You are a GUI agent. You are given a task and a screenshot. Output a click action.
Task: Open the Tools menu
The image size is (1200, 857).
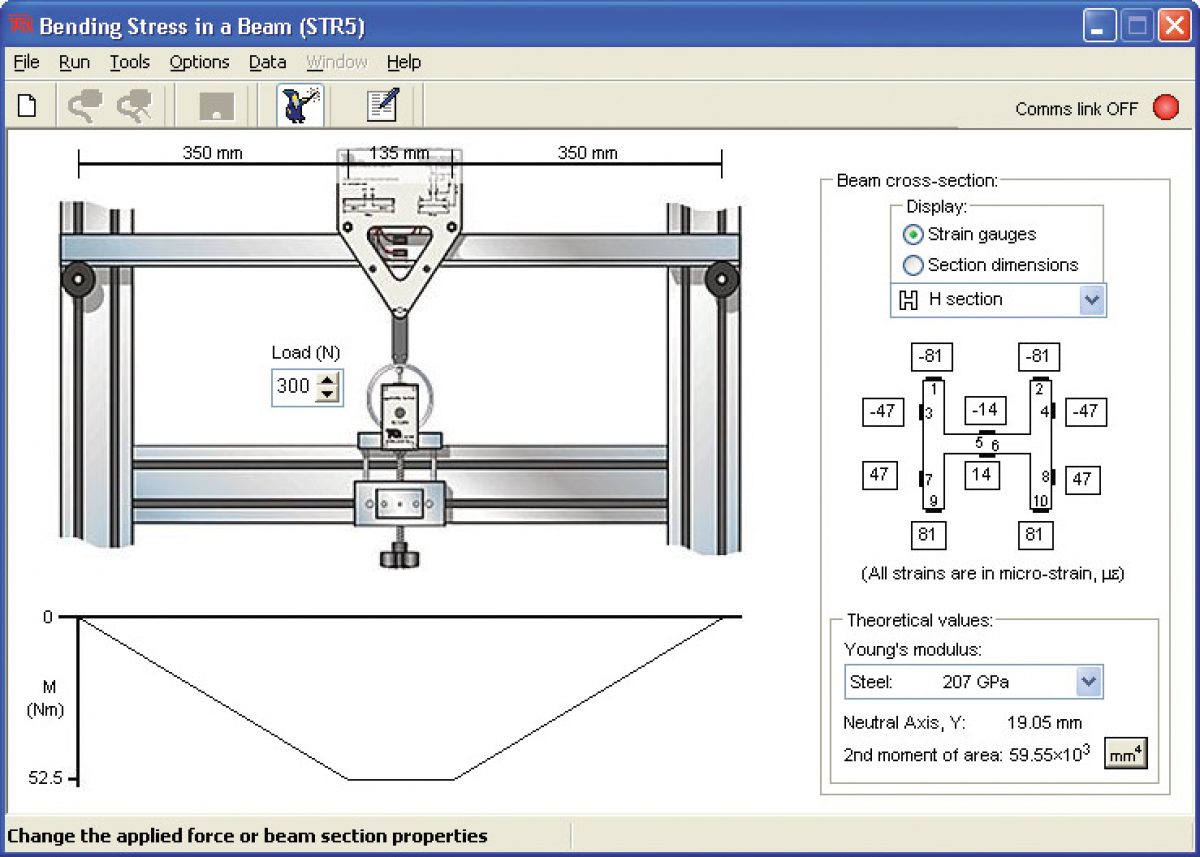coord(129,62)
